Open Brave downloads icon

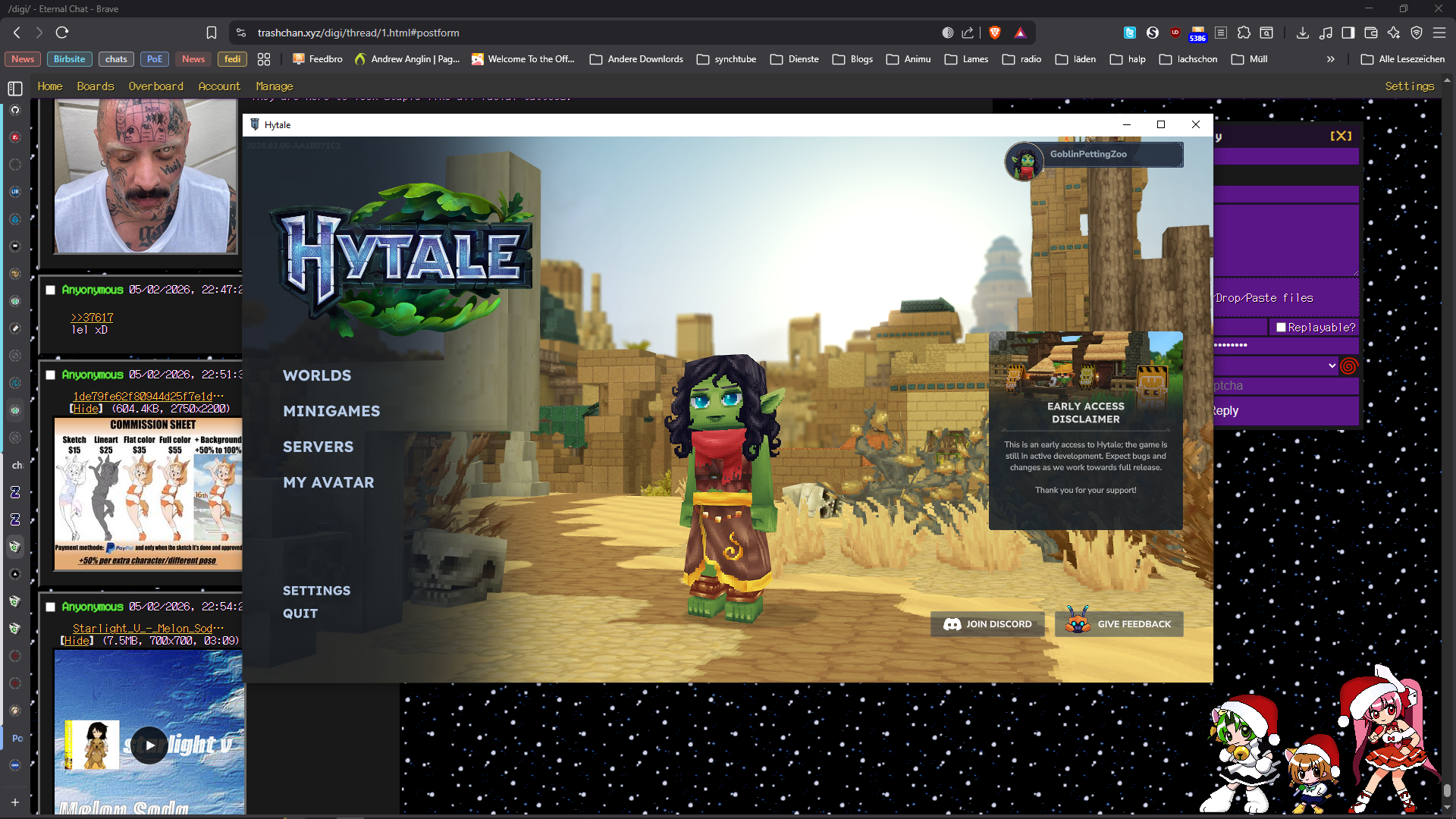coord(1302,33)
